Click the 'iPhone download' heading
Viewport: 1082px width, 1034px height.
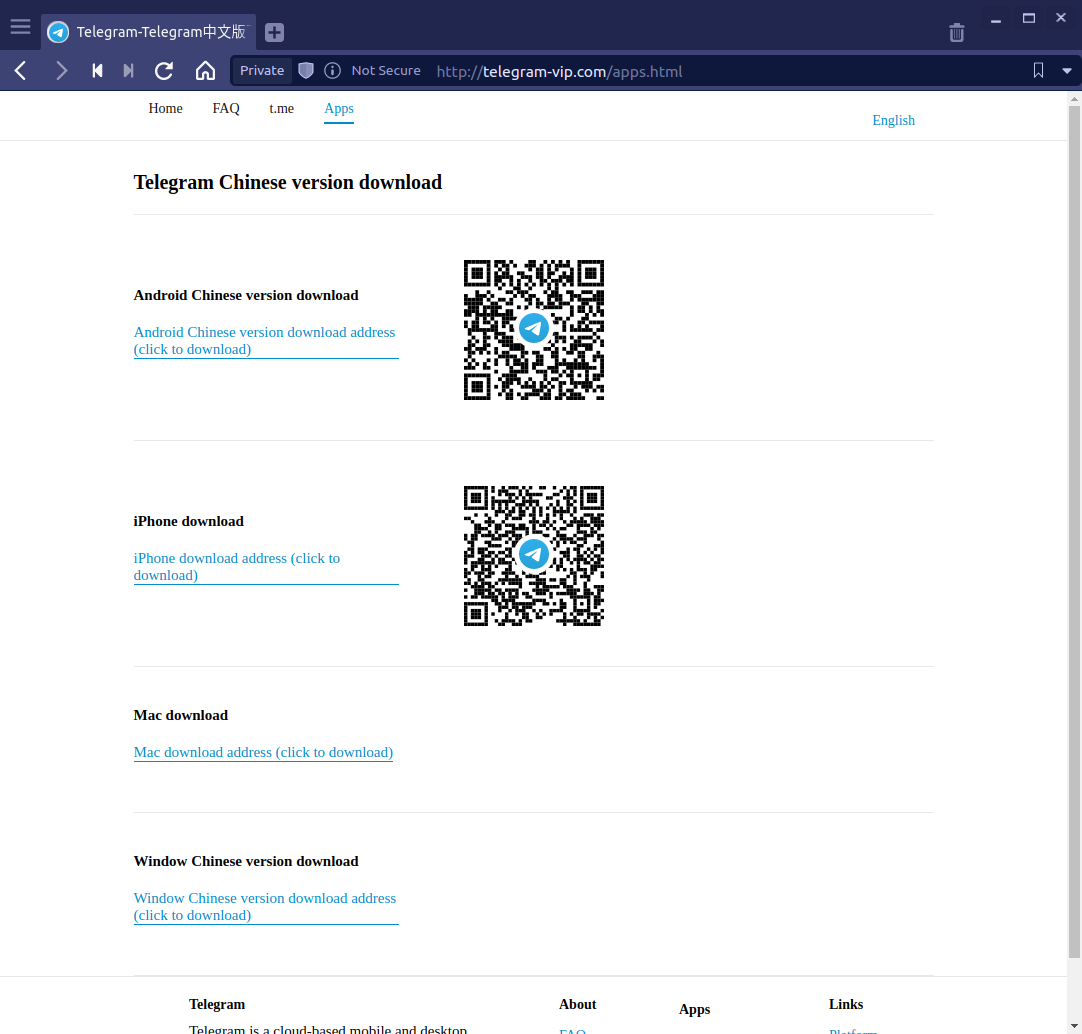tap(188, 521)
